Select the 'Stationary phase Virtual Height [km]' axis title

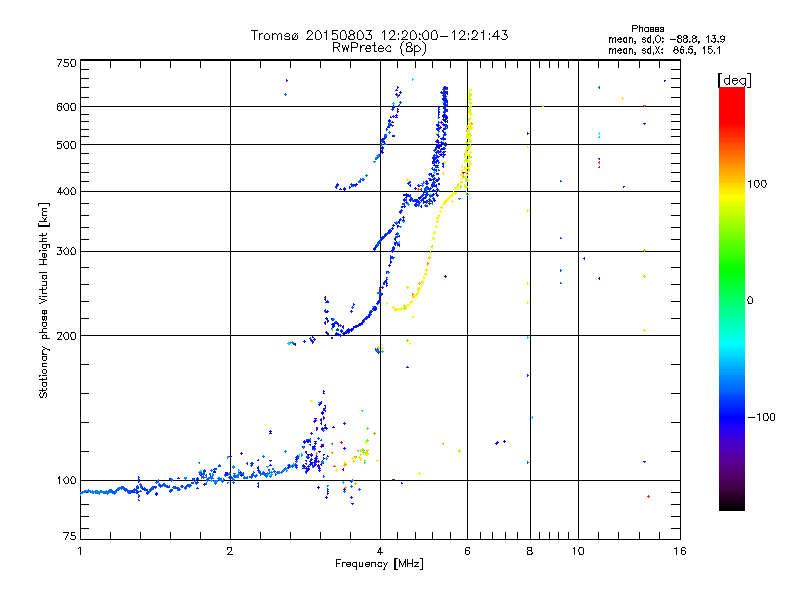point(43,300)
